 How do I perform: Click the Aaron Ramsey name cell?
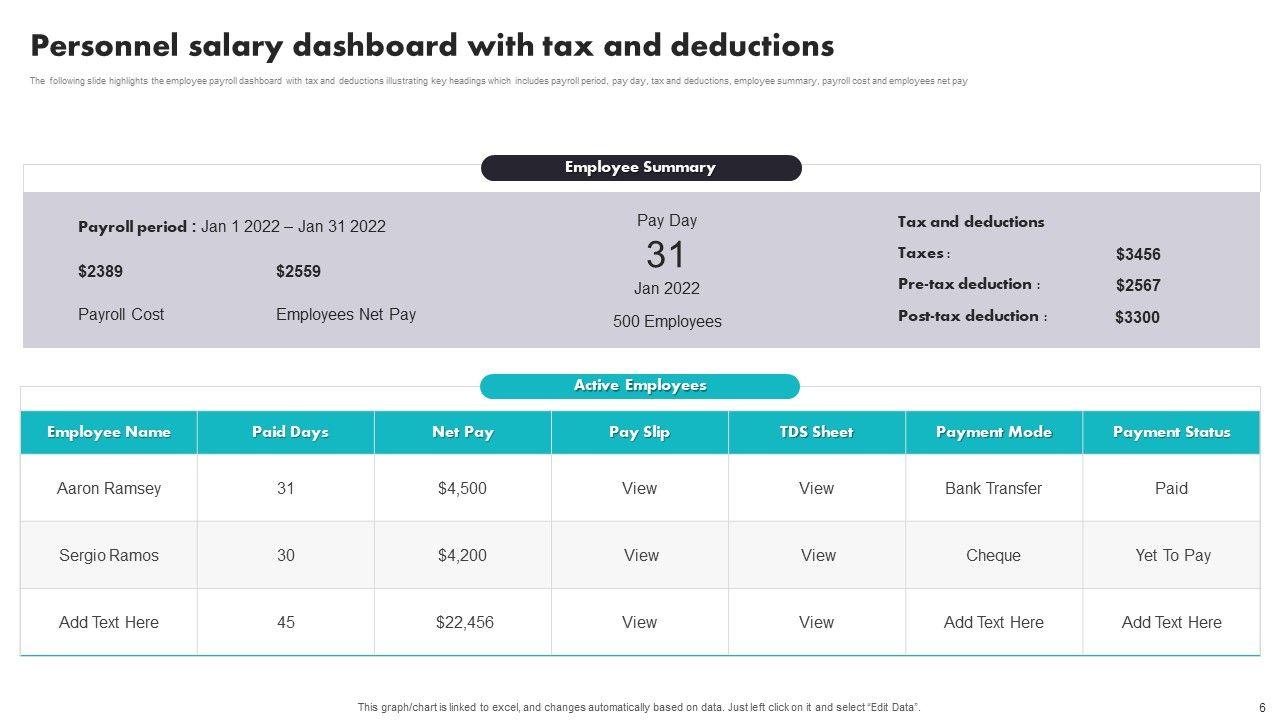click(109, 489)
